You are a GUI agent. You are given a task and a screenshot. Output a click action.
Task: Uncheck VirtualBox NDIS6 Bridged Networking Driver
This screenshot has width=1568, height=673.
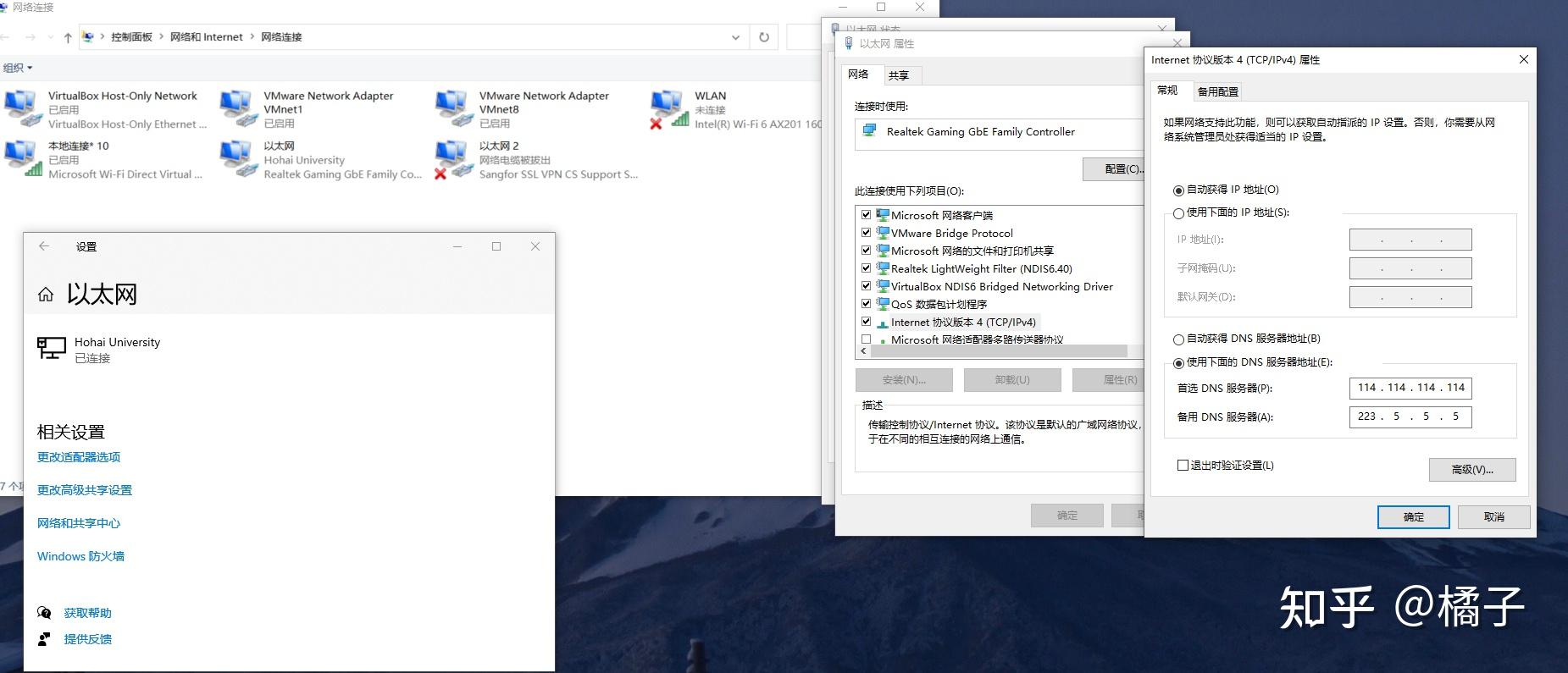click(866, 286)
